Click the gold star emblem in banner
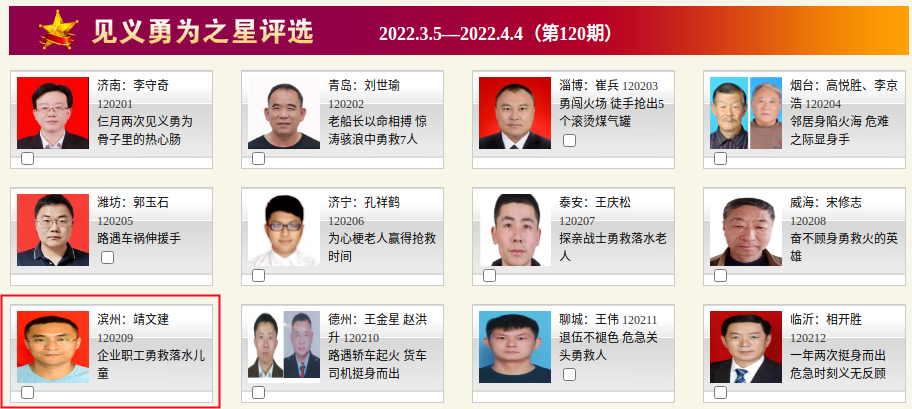The image size is (912, 409). [x=58, y=30]
